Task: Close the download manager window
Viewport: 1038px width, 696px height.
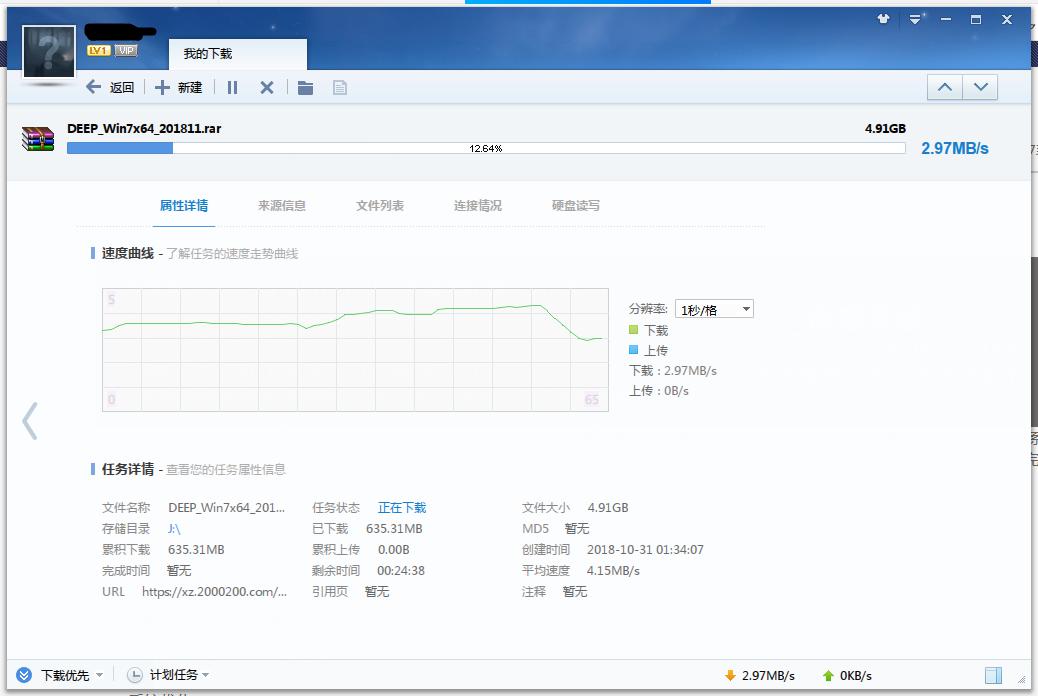Action: (x=1007, y=19)
